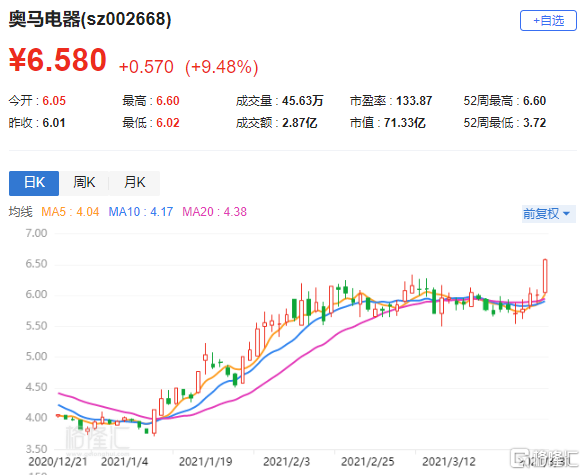Click the 最低 low value 6.02

point(168,123)
